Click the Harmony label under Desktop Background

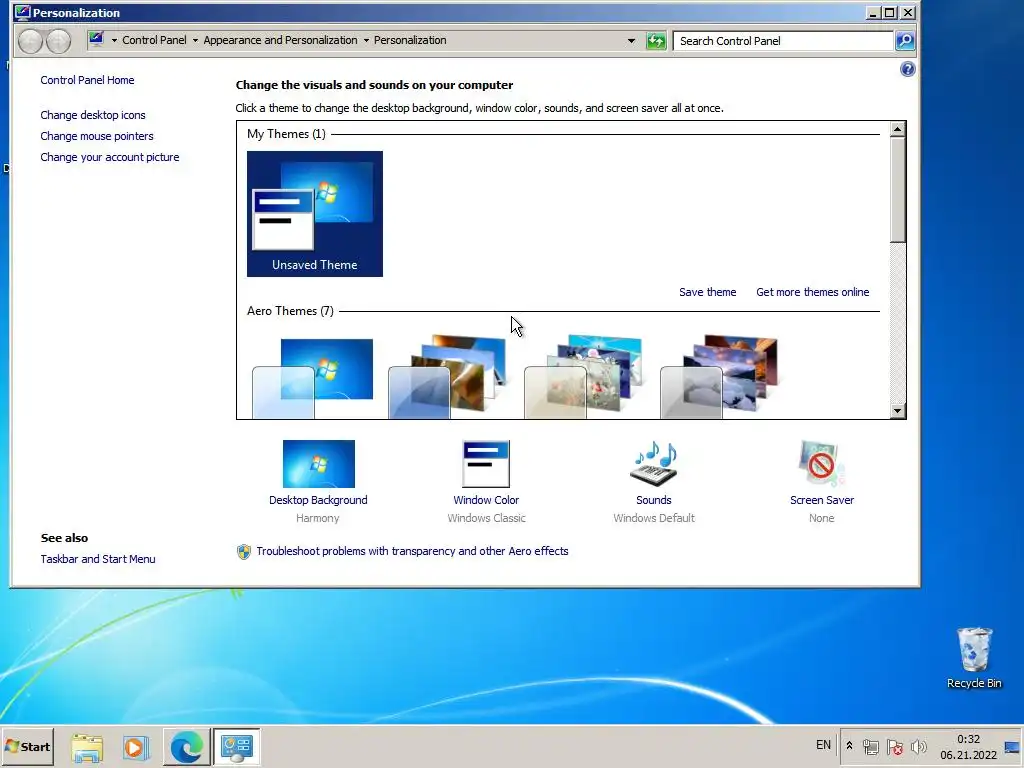(x=317, y=518)
